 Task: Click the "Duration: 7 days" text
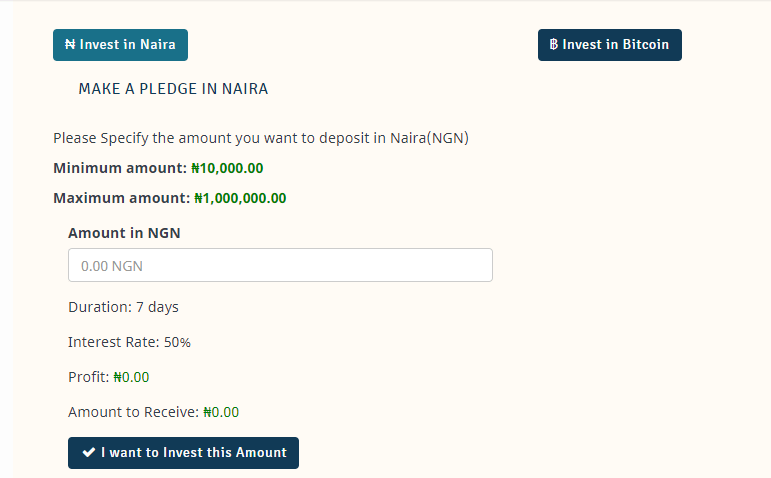click(x=123, y=307)
